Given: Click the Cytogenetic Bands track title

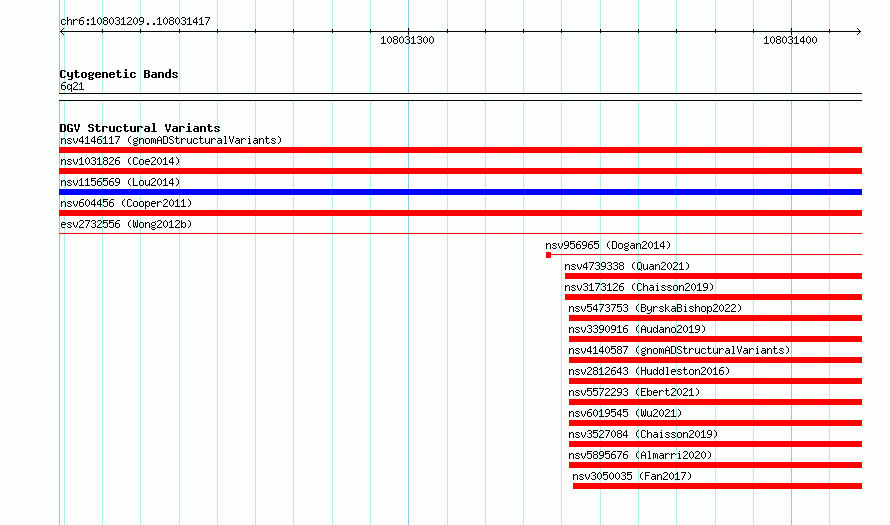Looking at the screenshot, I should (119, 74).
